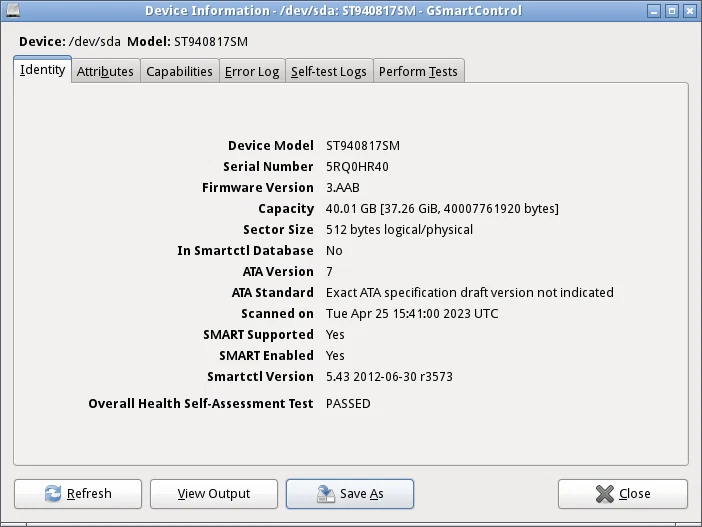Click the Close button

point(623,494)
